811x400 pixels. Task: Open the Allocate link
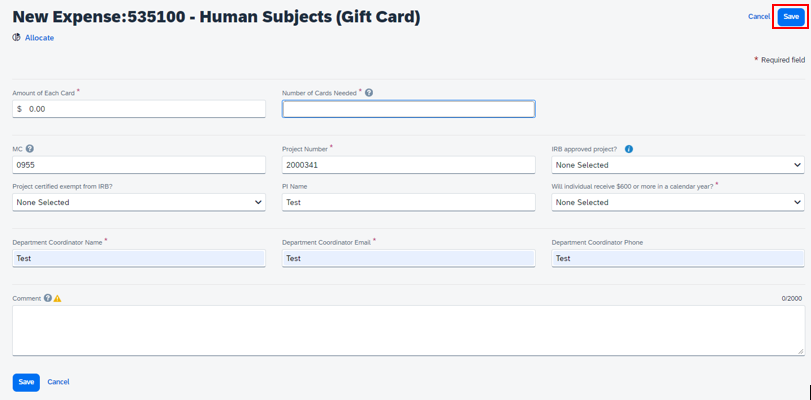click(x=39, y=38)
